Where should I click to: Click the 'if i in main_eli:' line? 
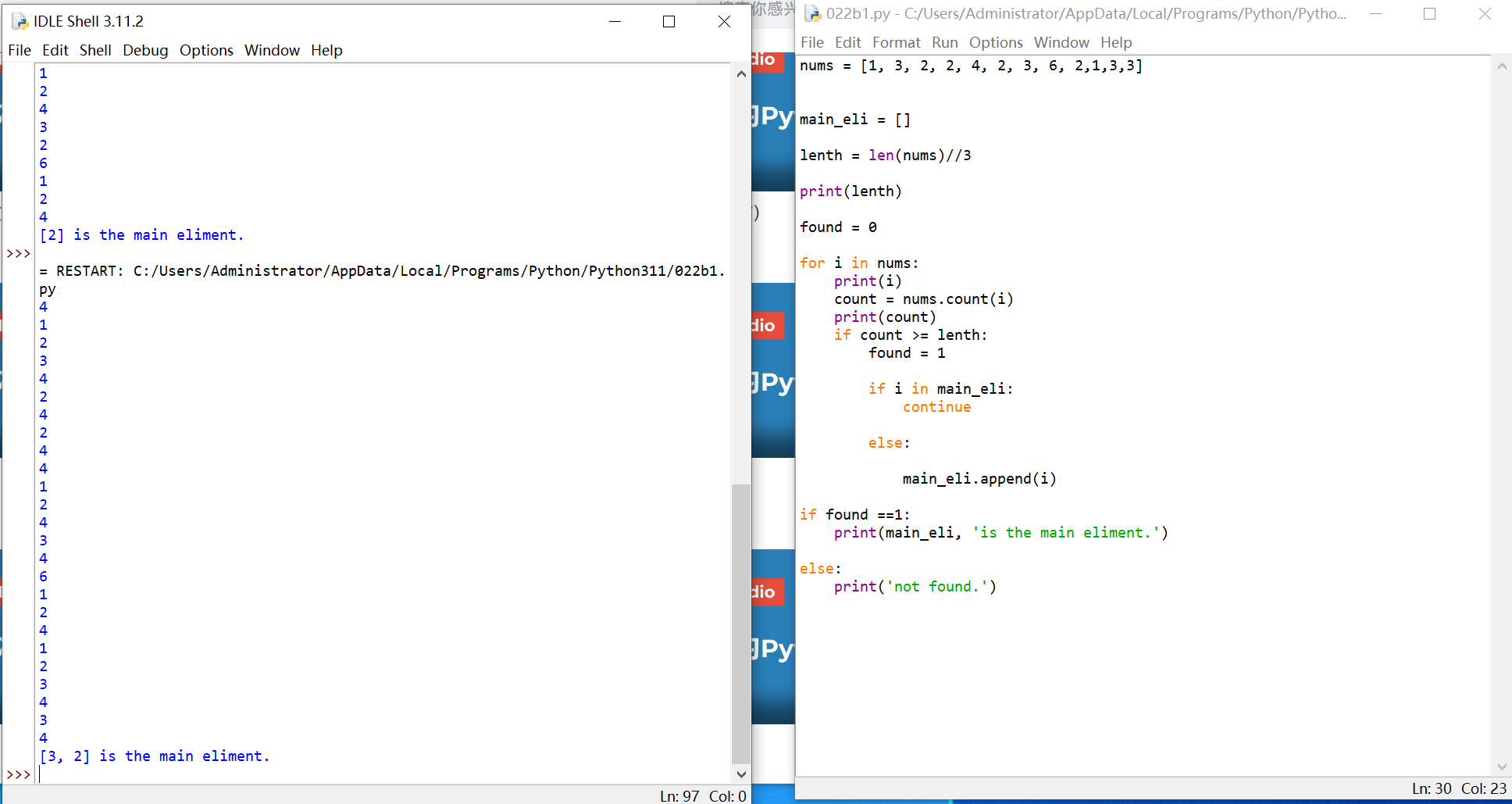pyautogui.click(x=940, y=389)
